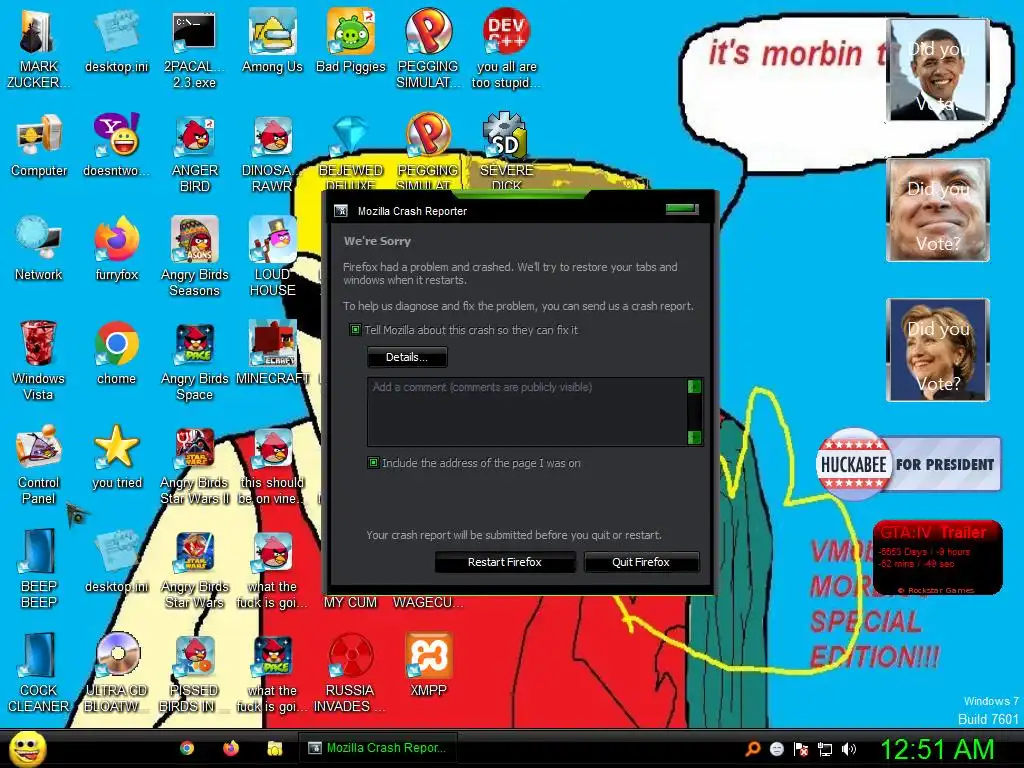The image size is (1024, 768).
Task: Uncheck Tell Mozilla about this crash
Action: (355, 330)
